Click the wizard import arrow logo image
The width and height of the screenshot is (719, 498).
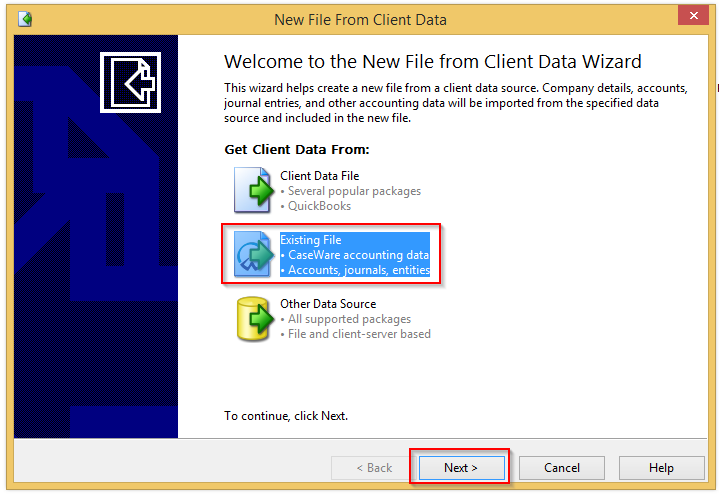(130, 82)
